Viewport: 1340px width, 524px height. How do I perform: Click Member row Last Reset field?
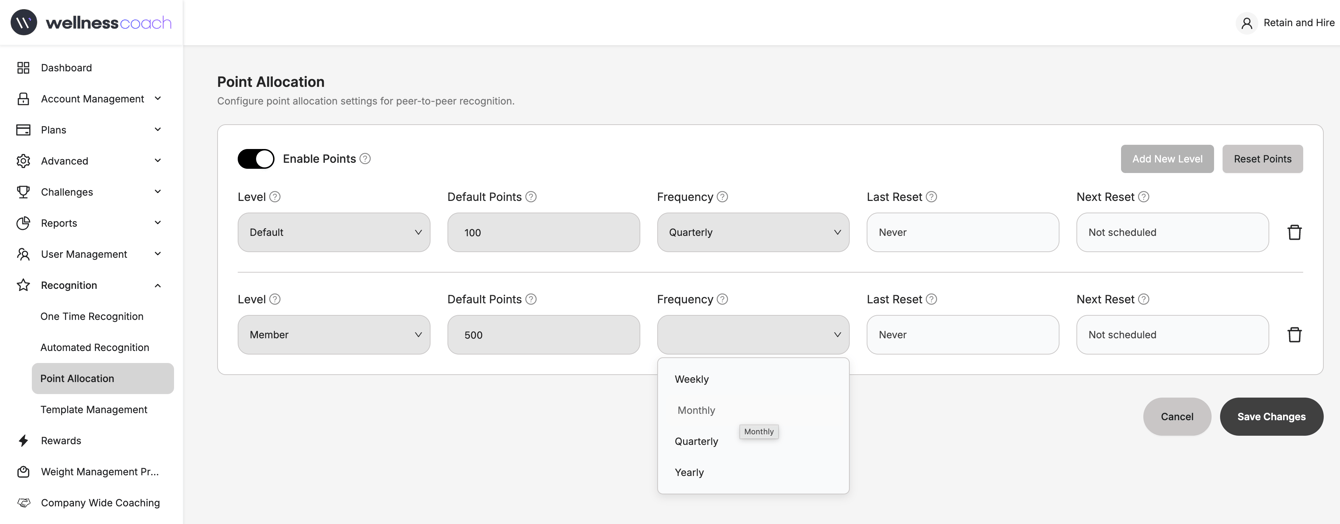pyautogui.click(x=963, y=335)
